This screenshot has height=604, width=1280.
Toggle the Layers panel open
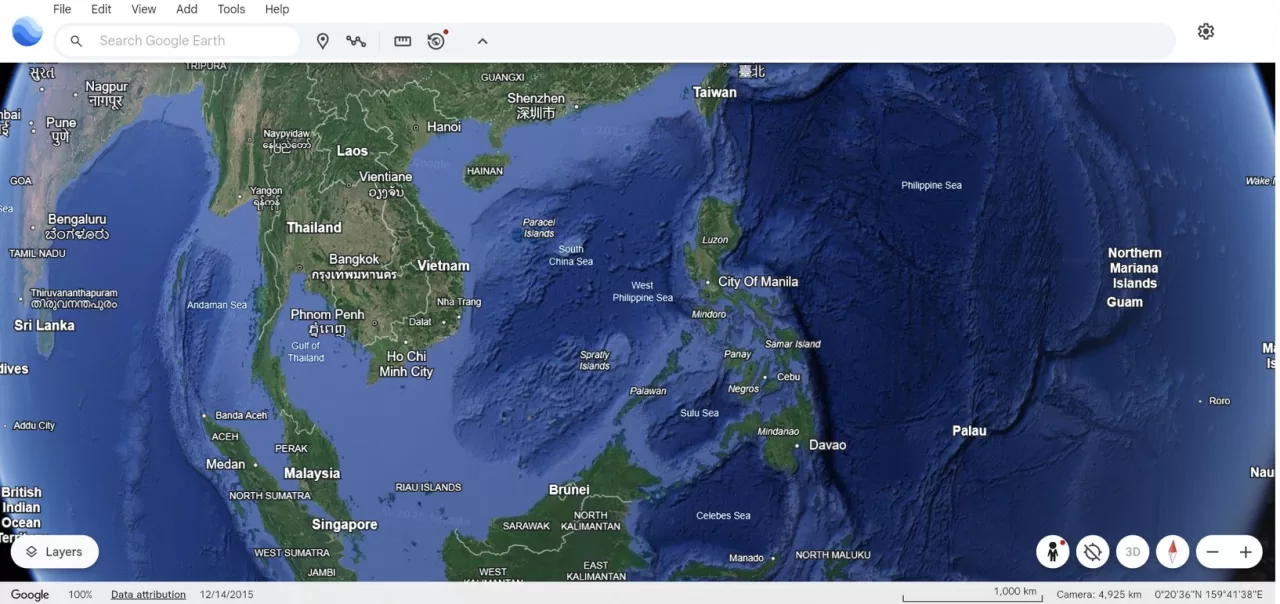click(x=55, y=551)
